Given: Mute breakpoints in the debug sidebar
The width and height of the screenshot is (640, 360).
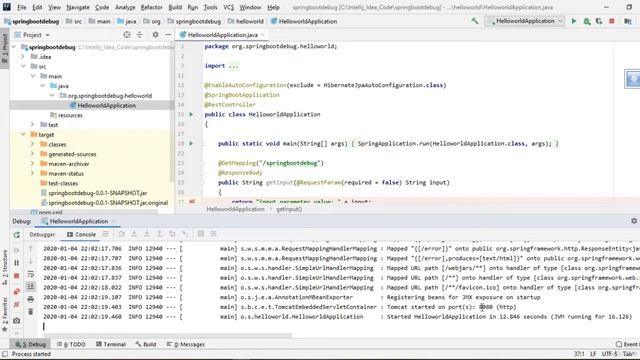Looking at the screenshot, I should pyautogui.click(x=17, y=304).
